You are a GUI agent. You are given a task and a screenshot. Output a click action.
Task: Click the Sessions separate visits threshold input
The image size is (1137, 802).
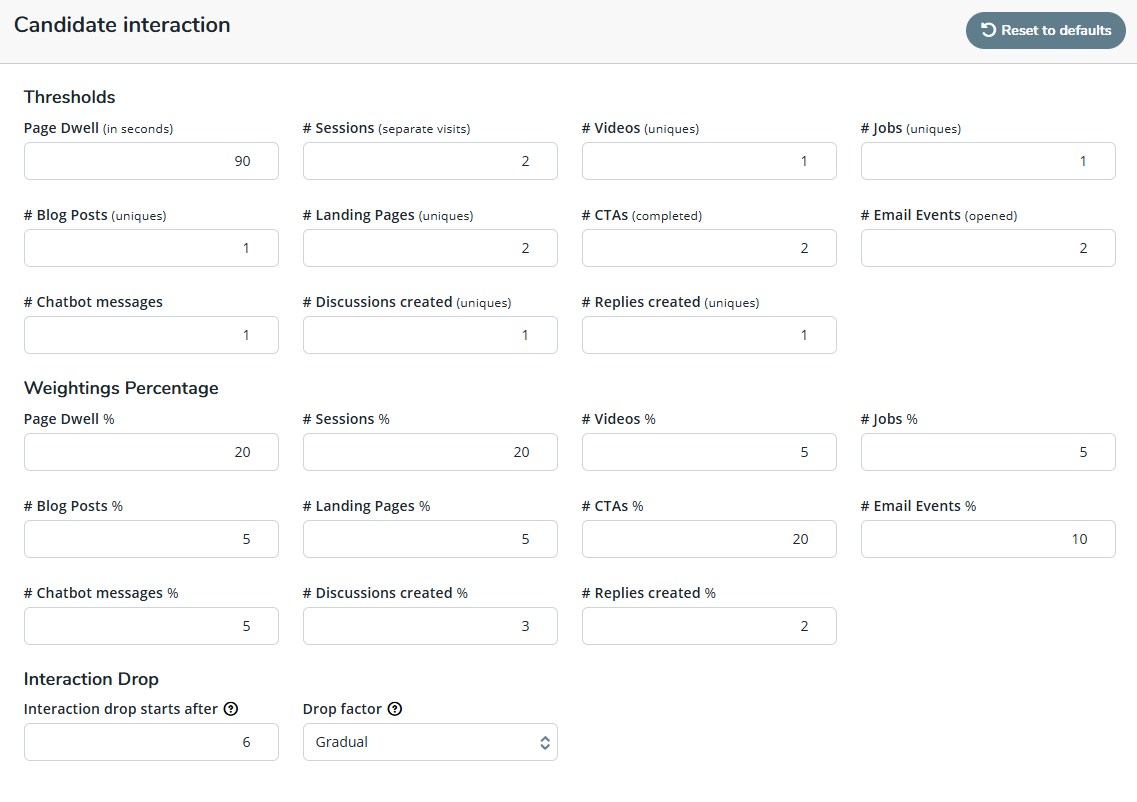point(430,161)
